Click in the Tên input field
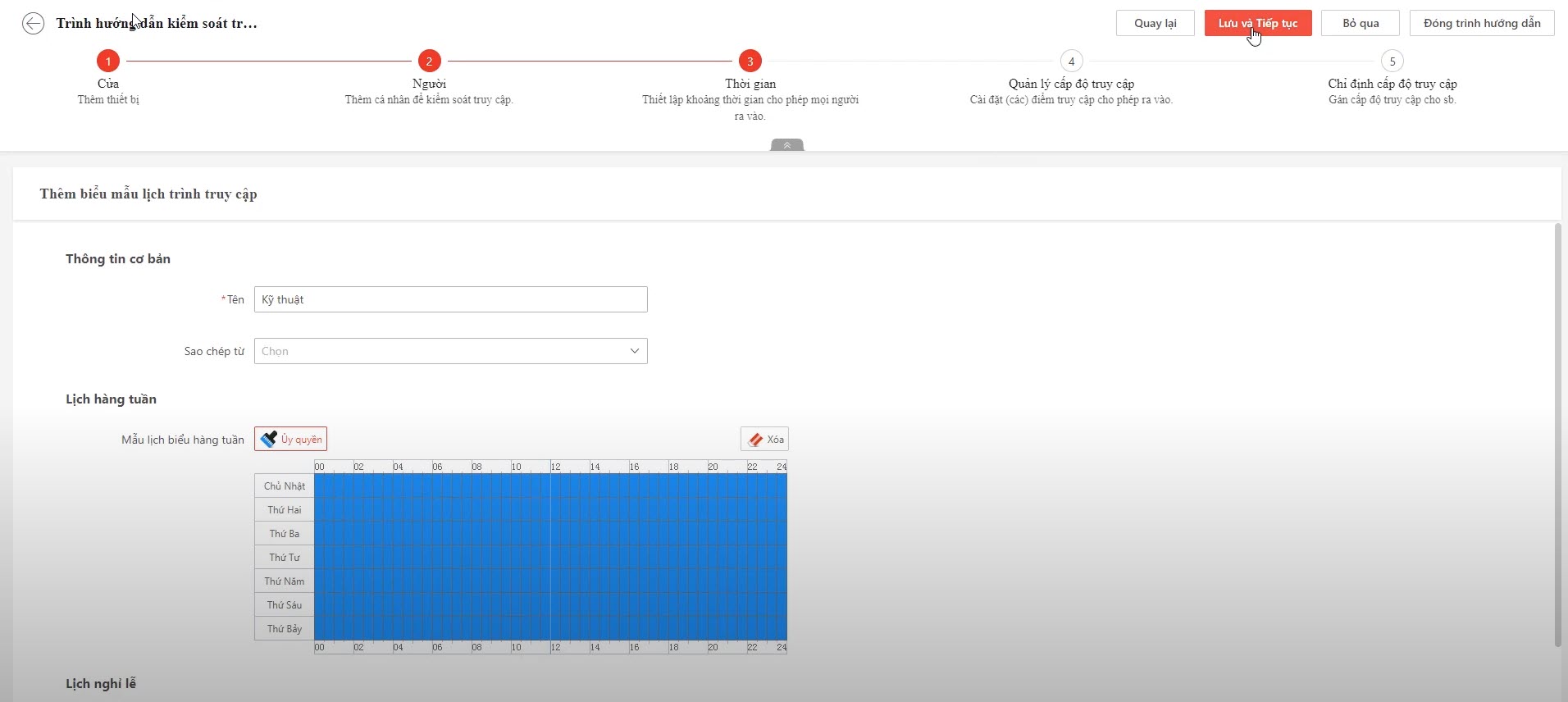 450,299
